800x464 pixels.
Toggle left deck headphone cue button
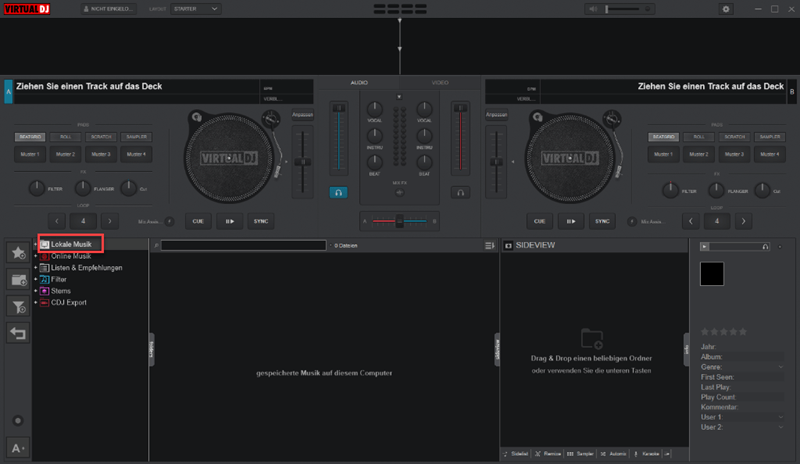pos(339,192)
